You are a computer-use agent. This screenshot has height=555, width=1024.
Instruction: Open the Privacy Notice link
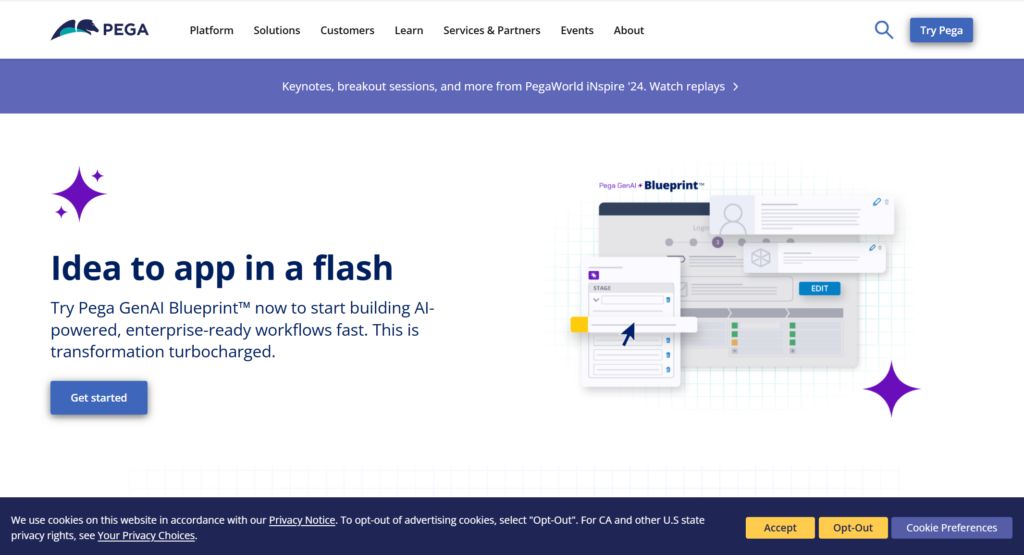click(x=302, y=520)
